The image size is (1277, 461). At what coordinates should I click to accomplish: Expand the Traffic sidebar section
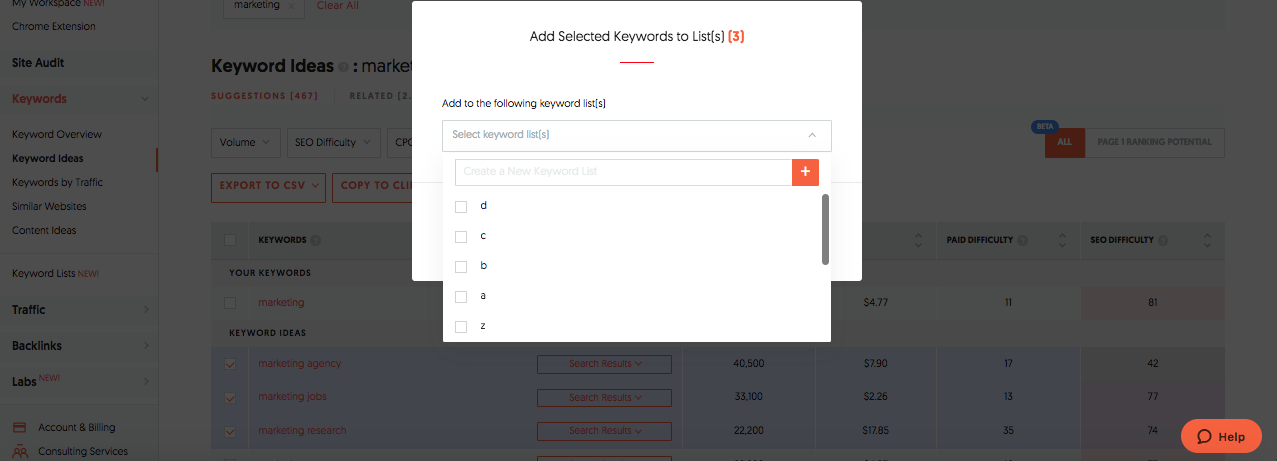(x=78, y=310)
